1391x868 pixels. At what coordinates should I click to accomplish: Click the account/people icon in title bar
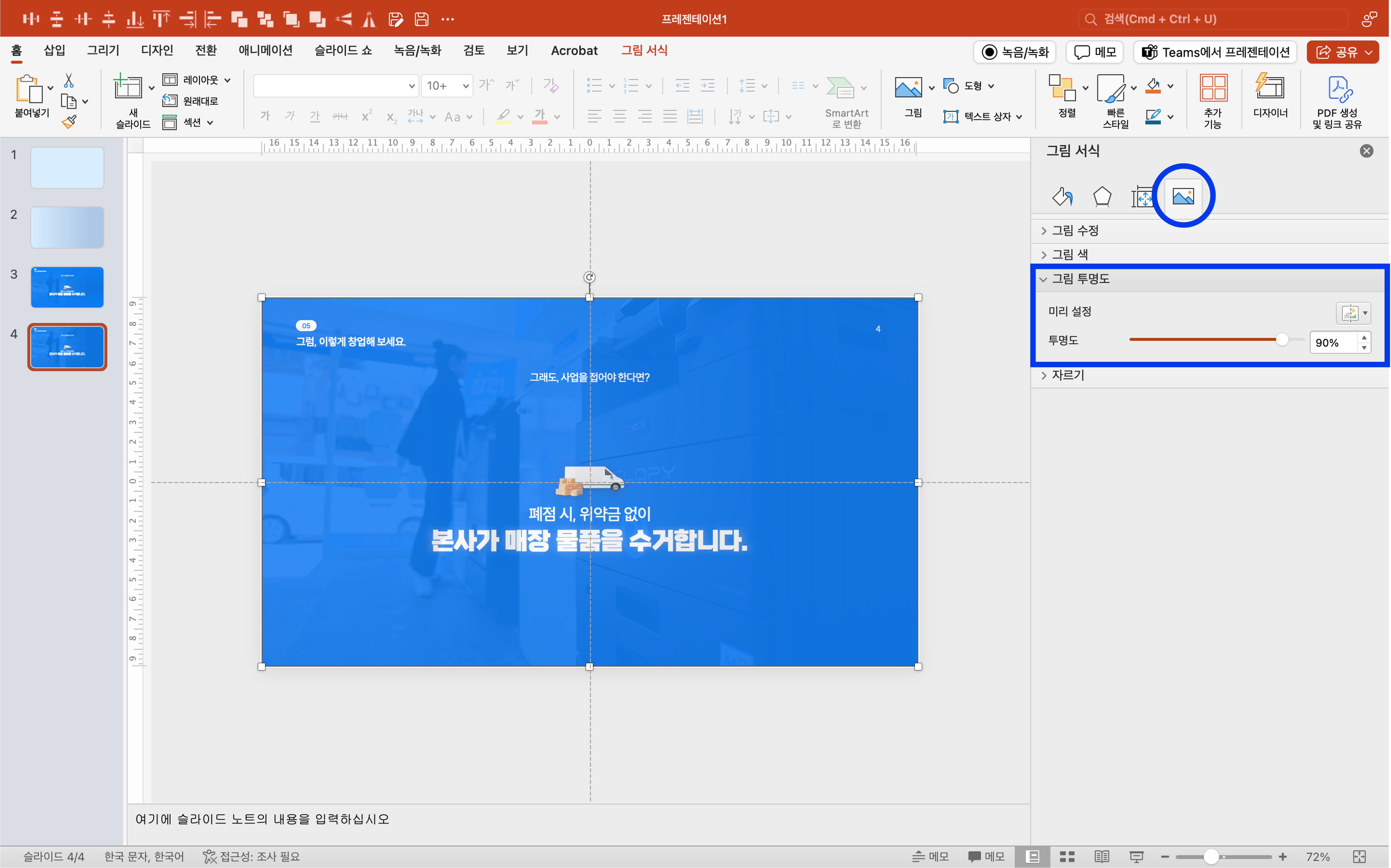(x=1369, y=19)
